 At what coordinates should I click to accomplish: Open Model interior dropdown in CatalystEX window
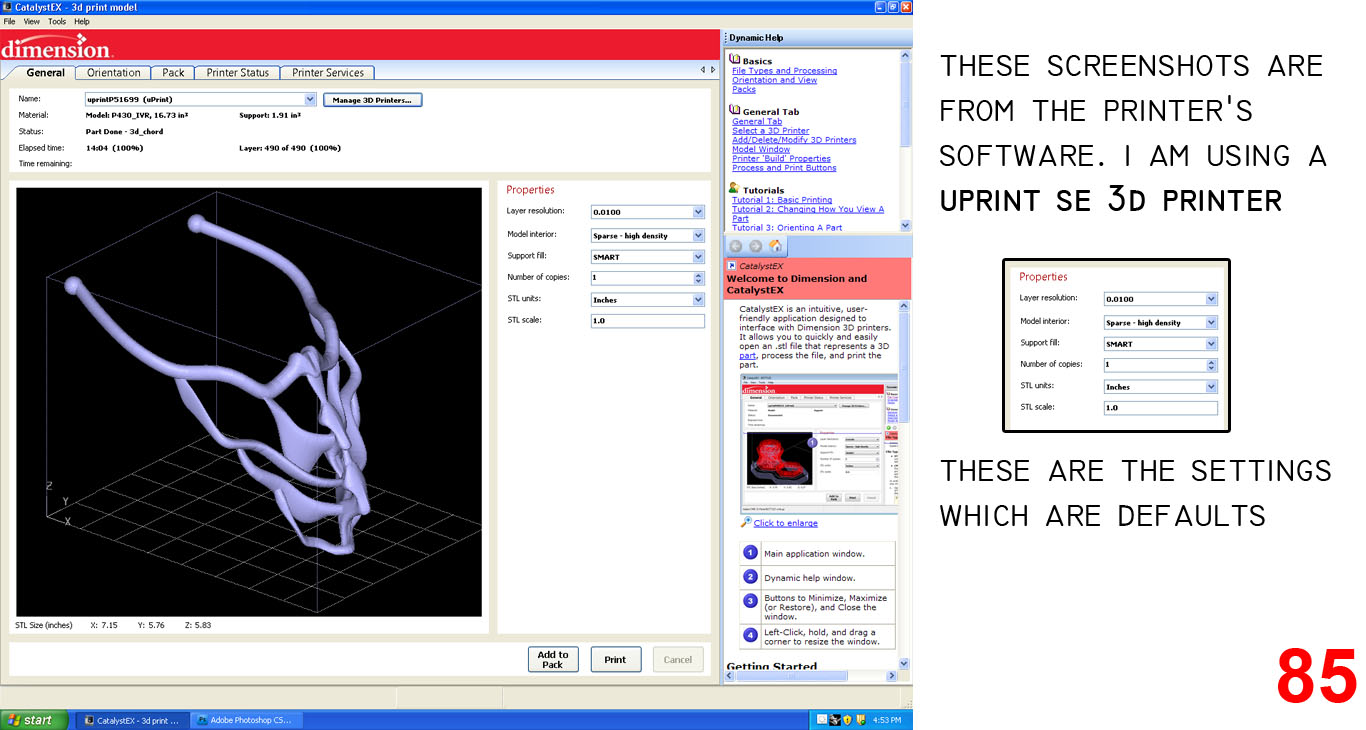click(698, 235)
